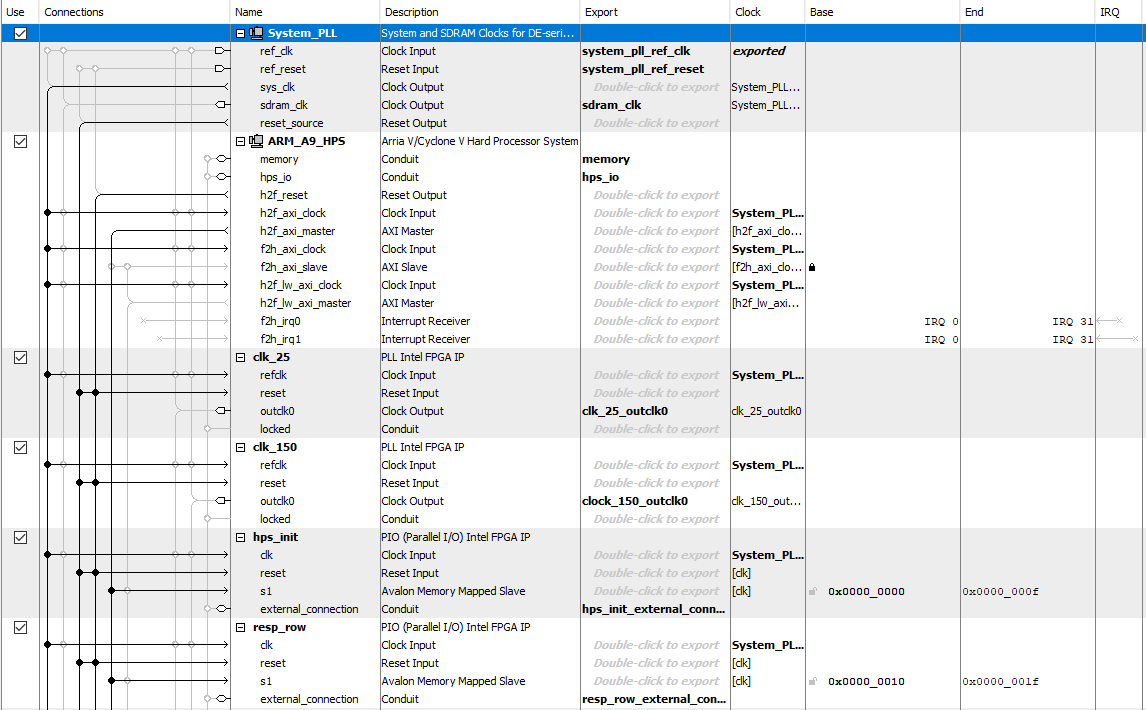Click the sdram_clk export arrow in Connections
Image resolution: width=1146 pixels, height=710 pixels.
click(x=222, y=105)
